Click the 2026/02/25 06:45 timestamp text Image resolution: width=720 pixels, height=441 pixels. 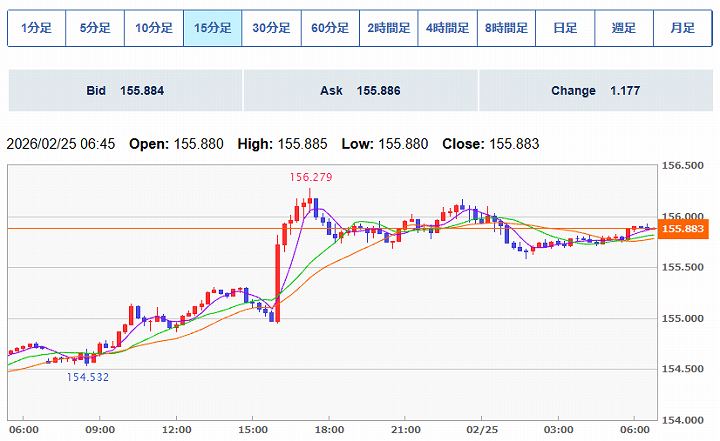61,144
